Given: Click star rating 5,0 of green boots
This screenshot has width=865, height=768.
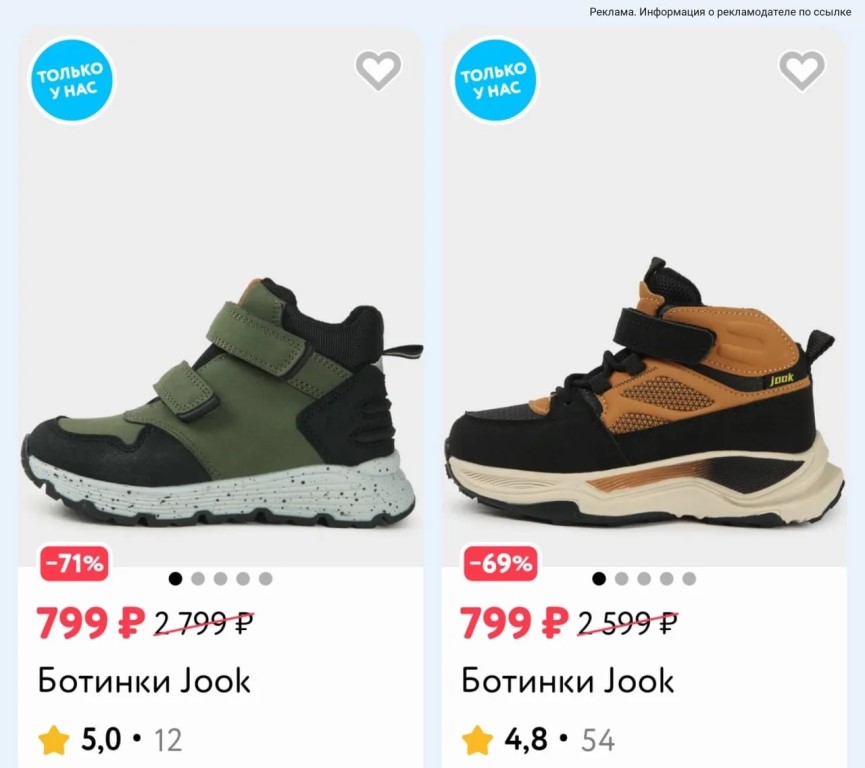Looking at the screenshot, I should pos(109,740).
